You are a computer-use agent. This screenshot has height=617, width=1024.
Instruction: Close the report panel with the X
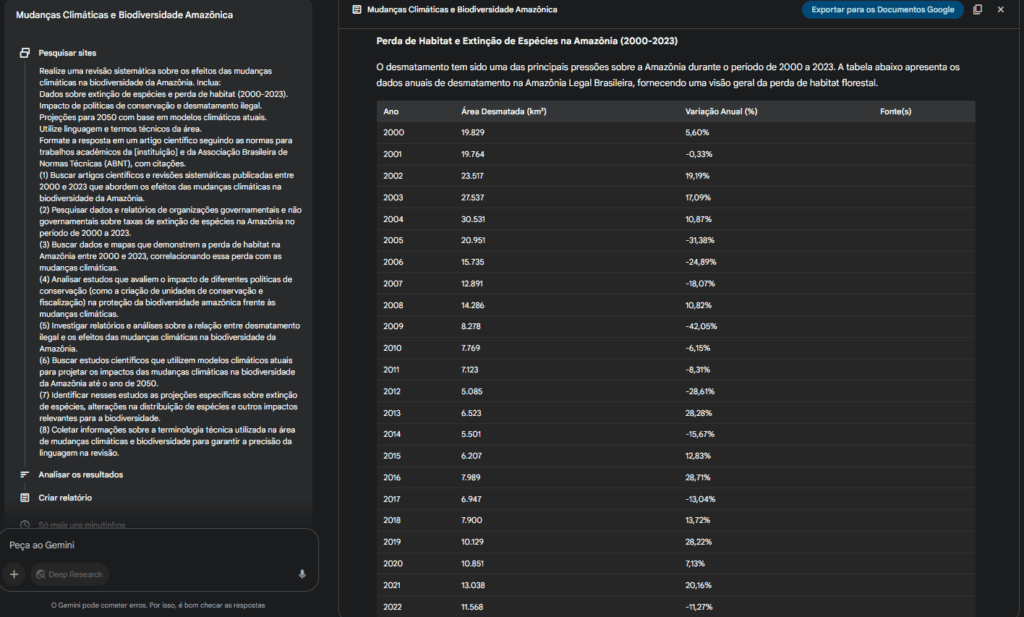point(999,9)
